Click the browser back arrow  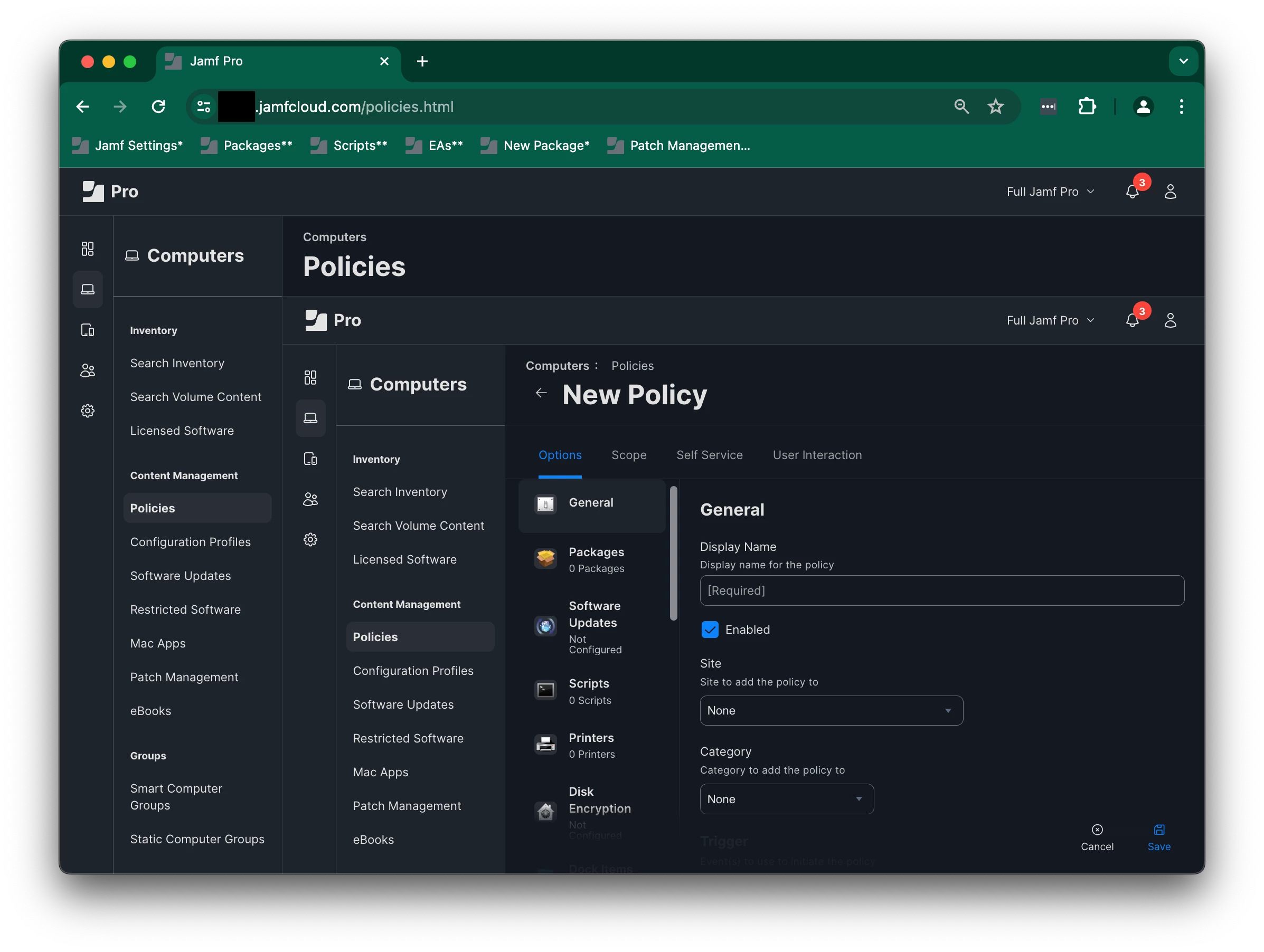(x=83, y=107)
